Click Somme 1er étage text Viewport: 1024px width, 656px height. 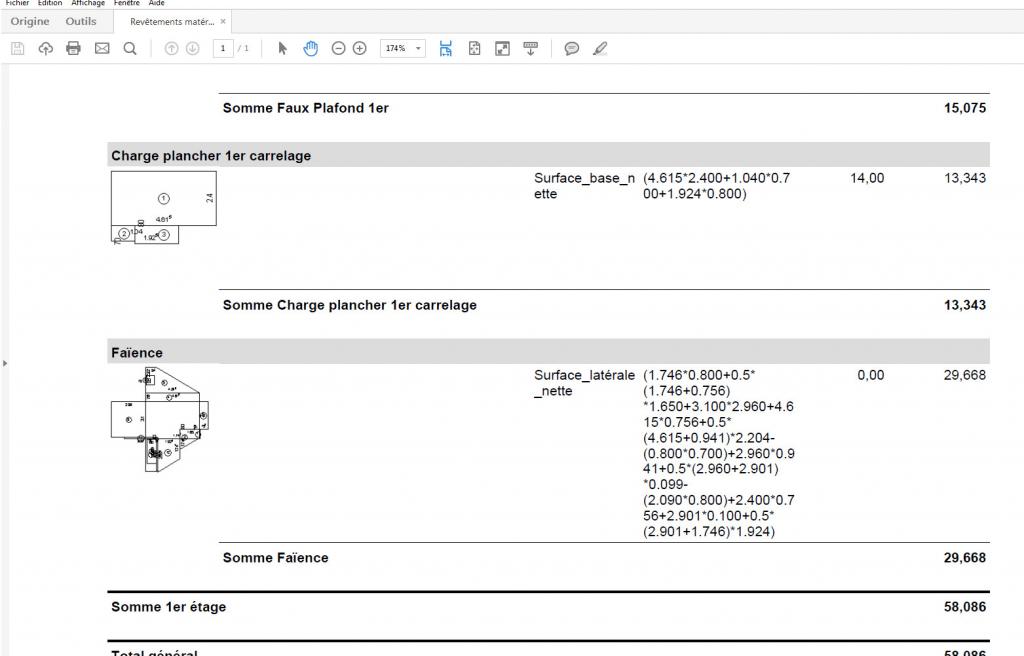(168, 607)
